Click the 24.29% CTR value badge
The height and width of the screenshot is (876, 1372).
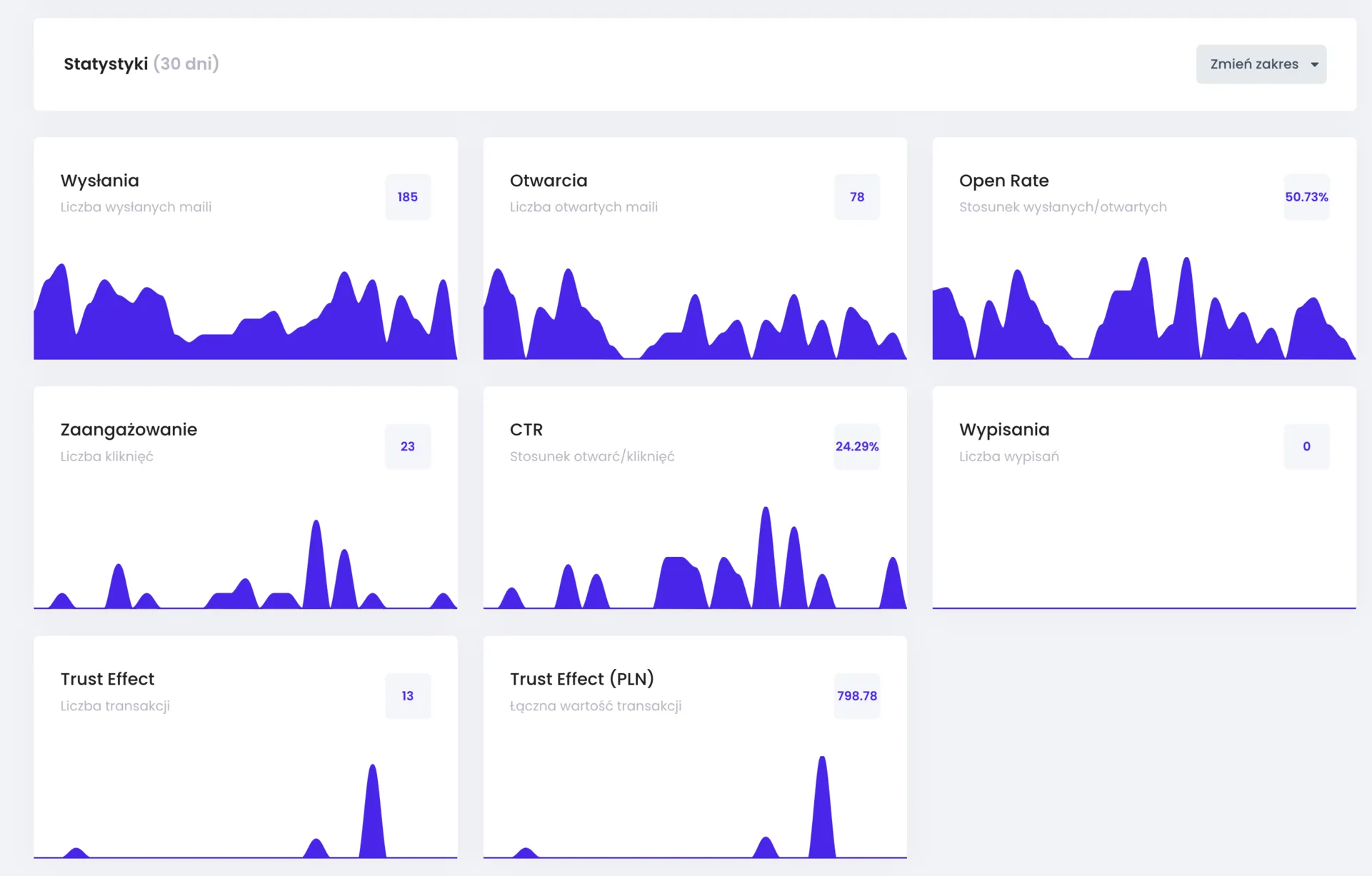[857, 446]
